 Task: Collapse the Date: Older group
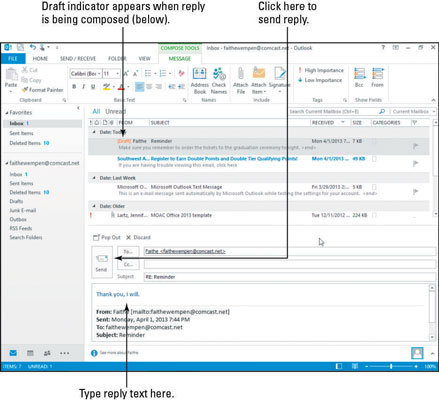(x=94, y=206)
